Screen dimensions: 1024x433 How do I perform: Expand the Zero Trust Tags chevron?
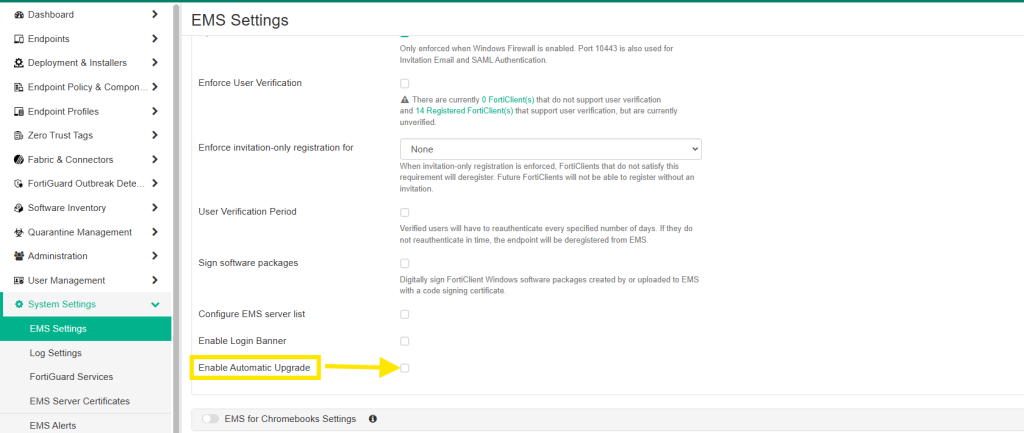[x=155, y=135]
